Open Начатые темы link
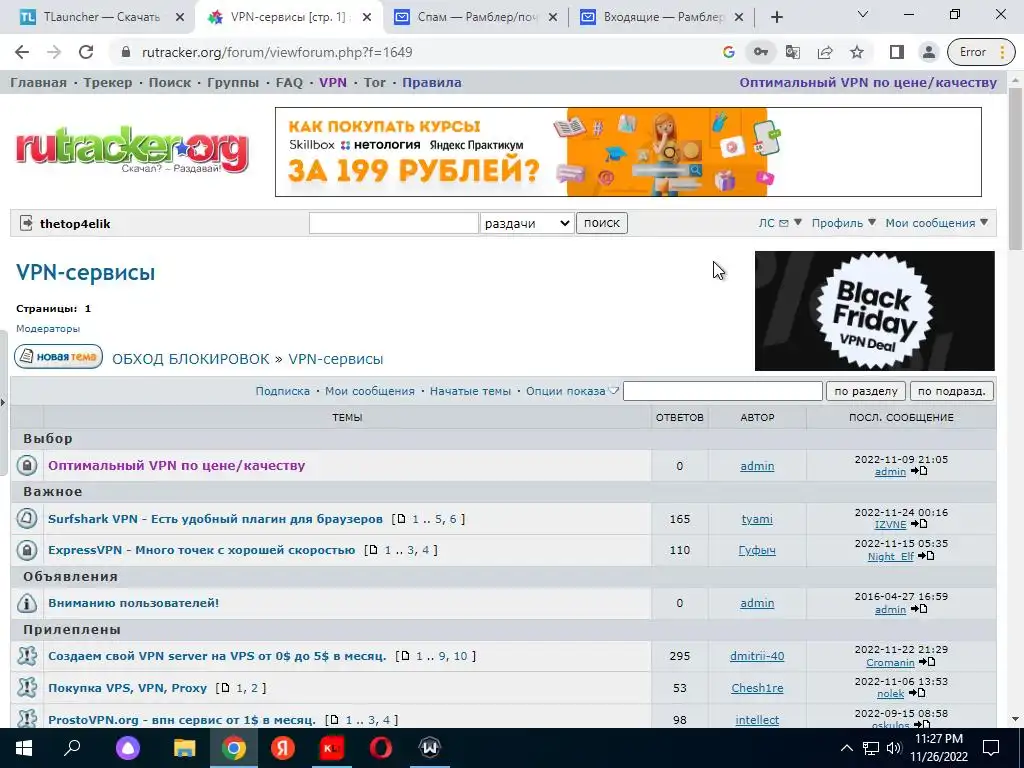 [x=470, y=391]
